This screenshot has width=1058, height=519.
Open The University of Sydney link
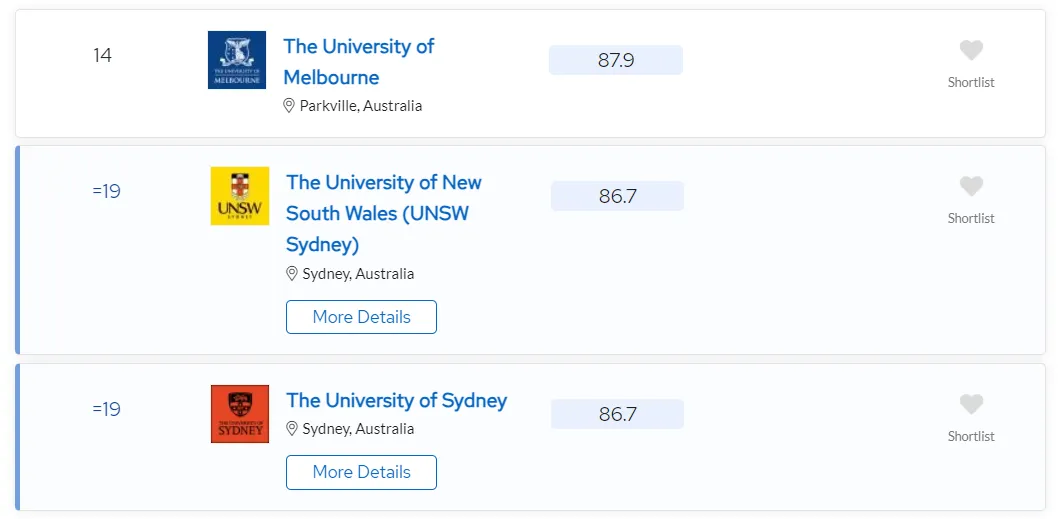click(x=397, y=400)
